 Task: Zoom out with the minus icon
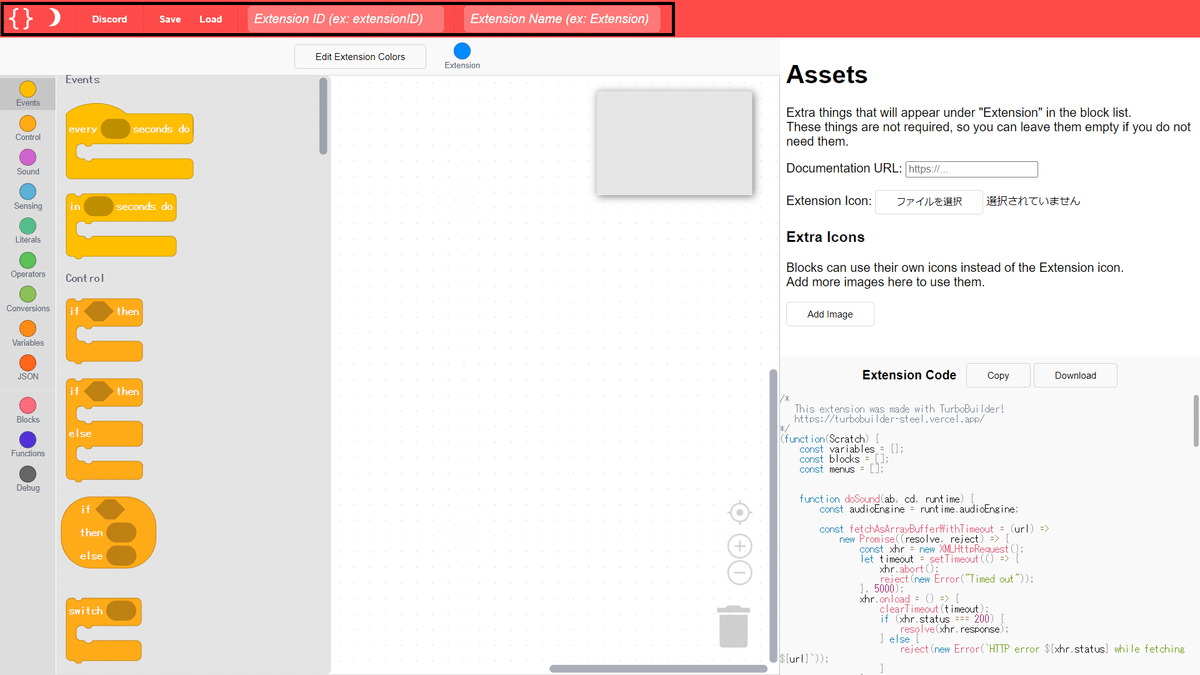[739, 573]
